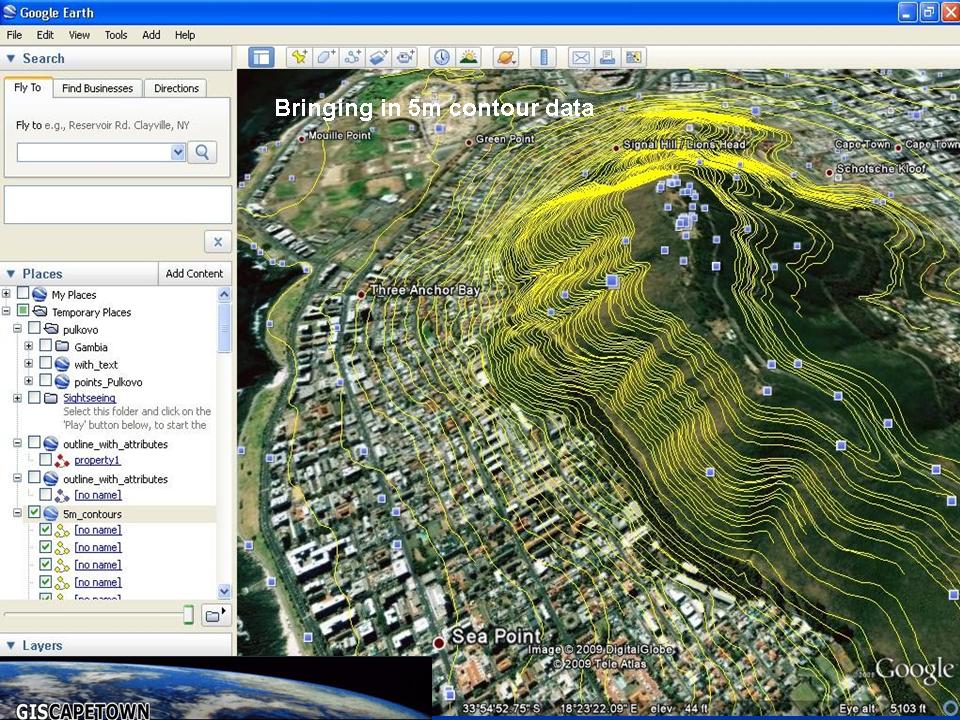Image resolution: width=960 pixels, height=720 pixels.
Task: Open View in Google Maps icon
Action: click(x=633, y=58)
